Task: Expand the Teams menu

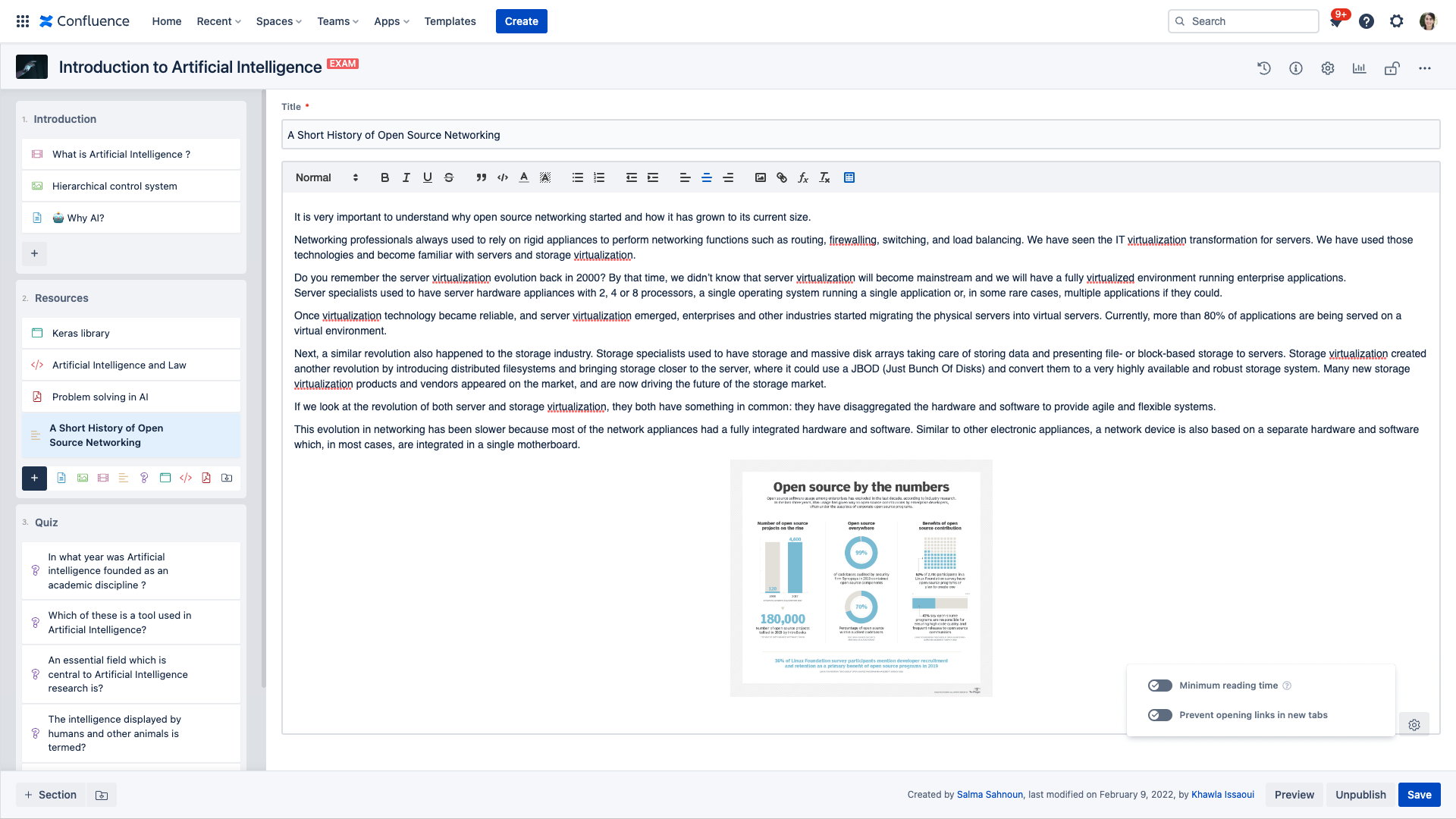Action: tap(337, 21)
